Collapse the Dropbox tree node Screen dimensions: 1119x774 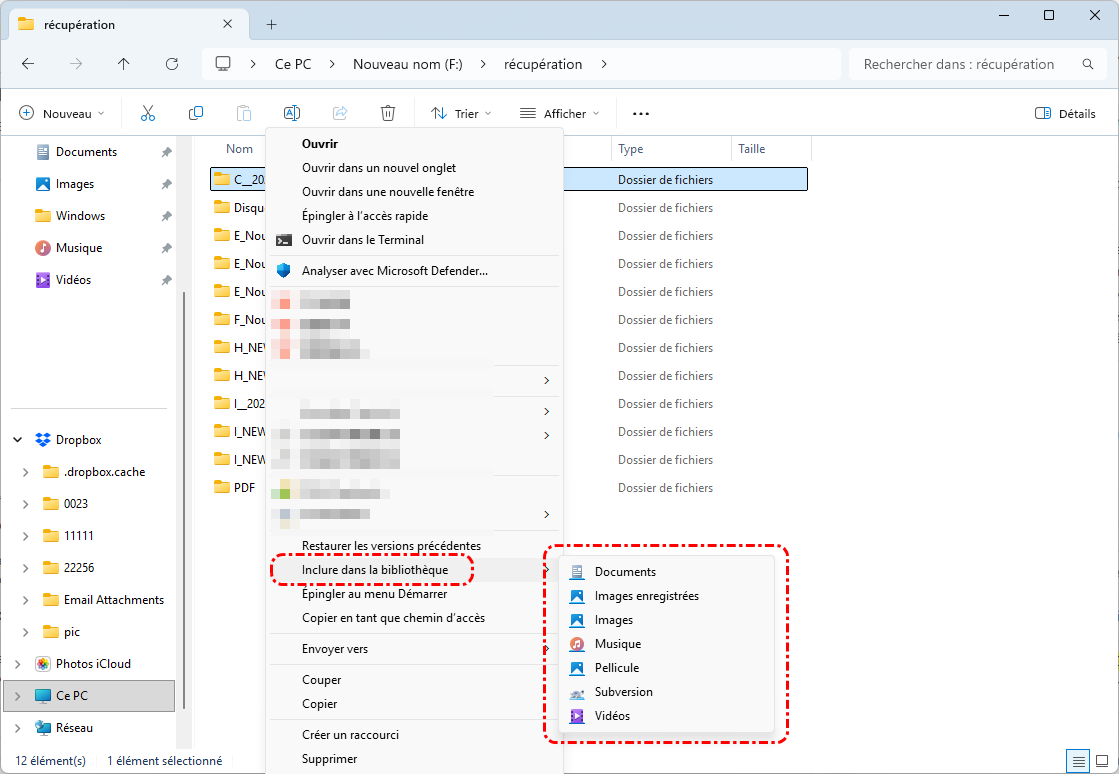point(18,440)
